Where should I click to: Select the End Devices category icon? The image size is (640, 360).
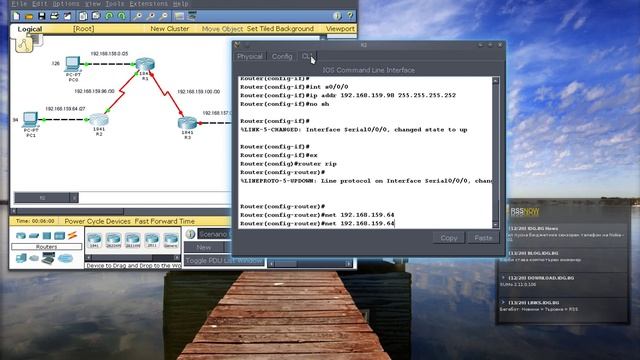pyautogui.click(x=21, y=258)
